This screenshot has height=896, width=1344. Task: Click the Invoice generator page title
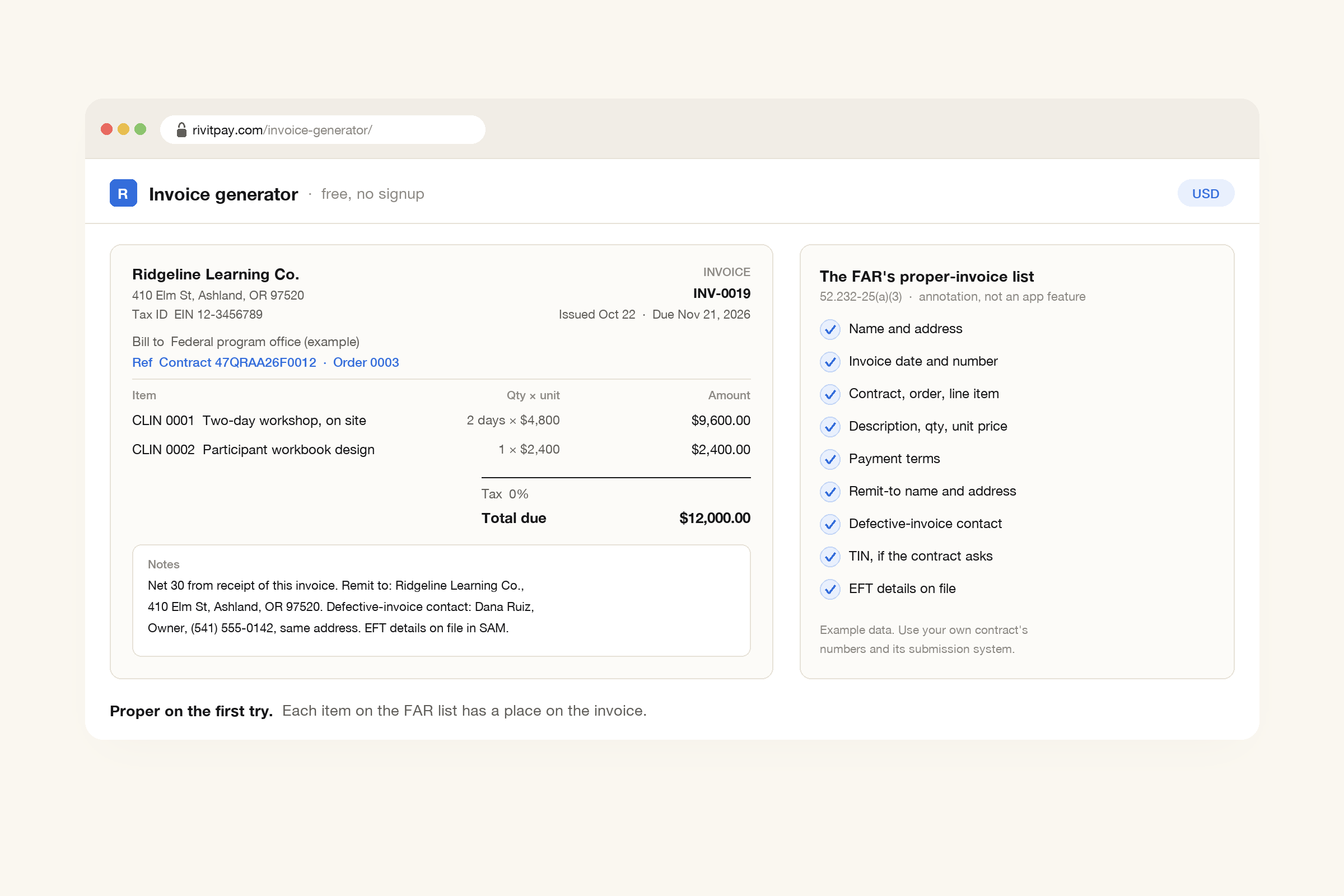(x=223, y=194)
